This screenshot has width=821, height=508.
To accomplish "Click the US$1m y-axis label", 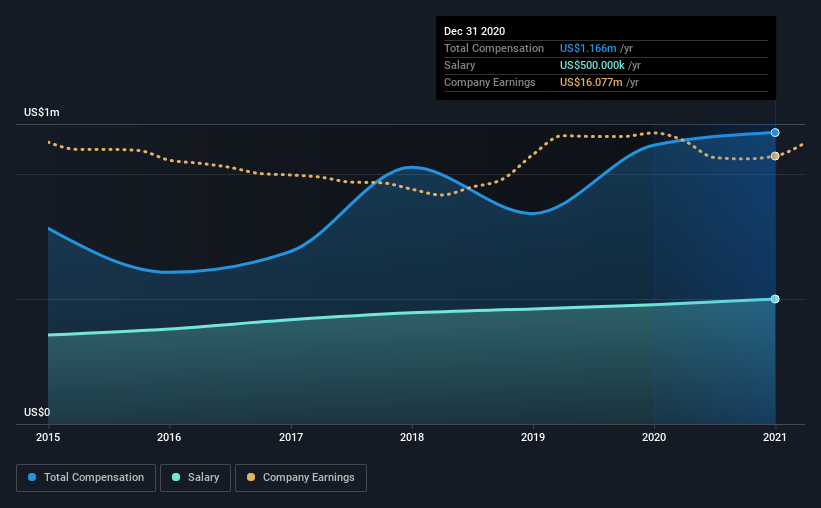I will 42,113.
